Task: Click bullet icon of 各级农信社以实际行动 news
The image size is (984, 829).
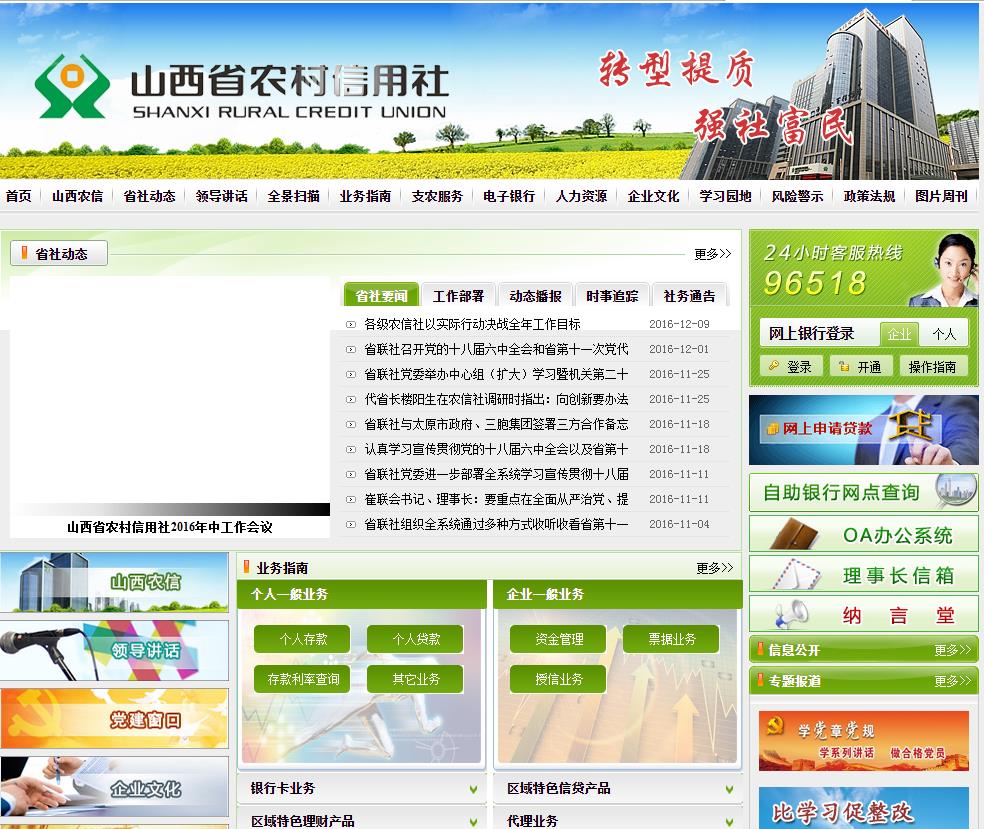Action: (x=351, y=324)
